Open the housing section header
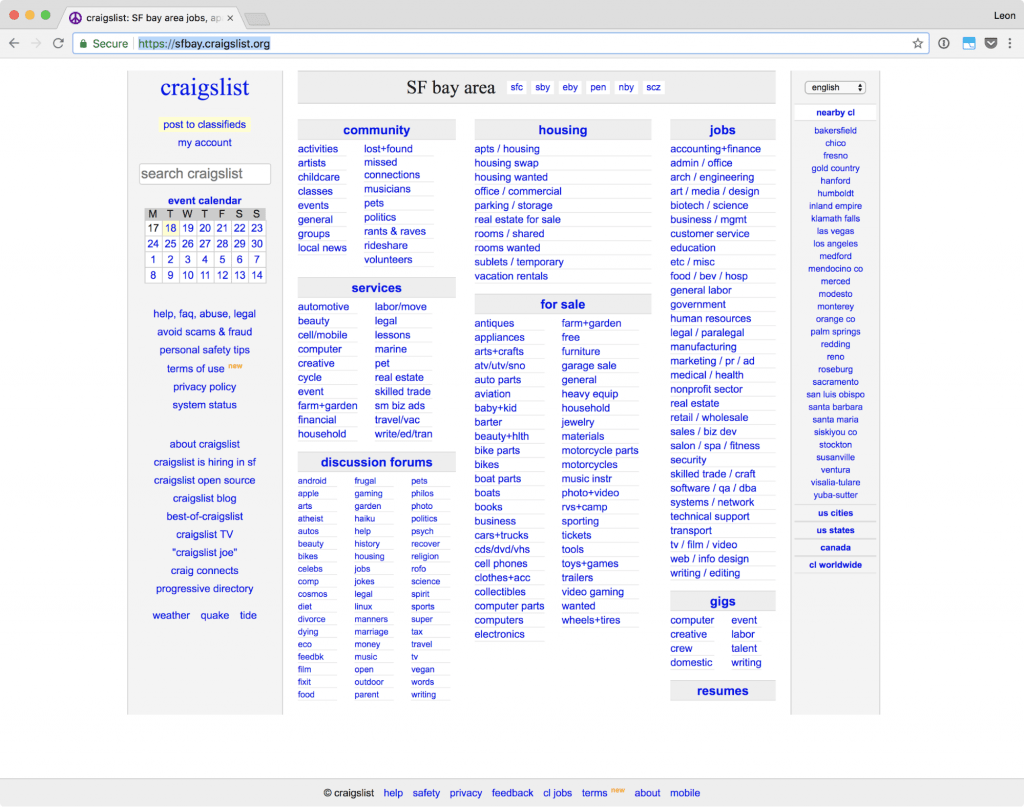 (563, 130)
